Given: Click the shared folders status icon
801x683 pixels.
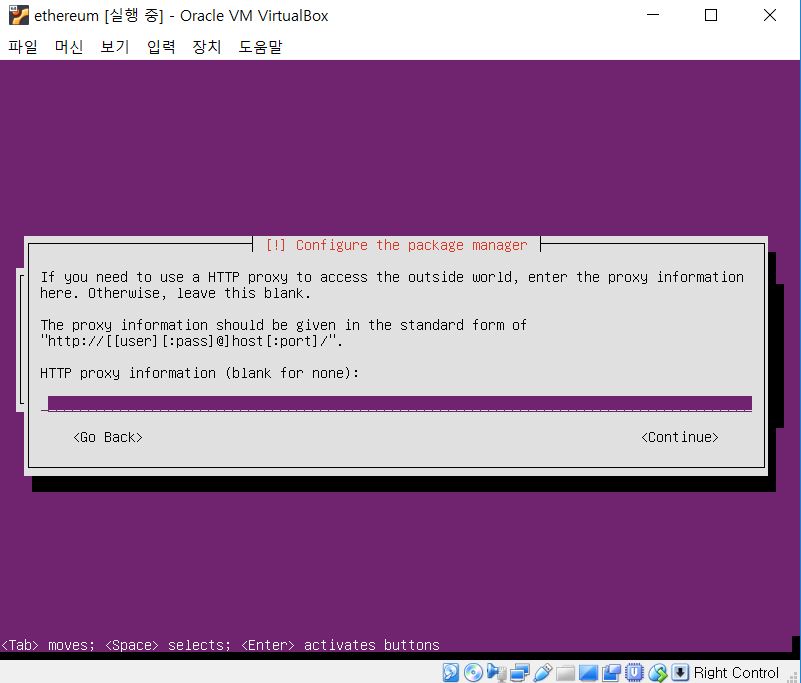Looking at the screenshot, I should point(566,673).
